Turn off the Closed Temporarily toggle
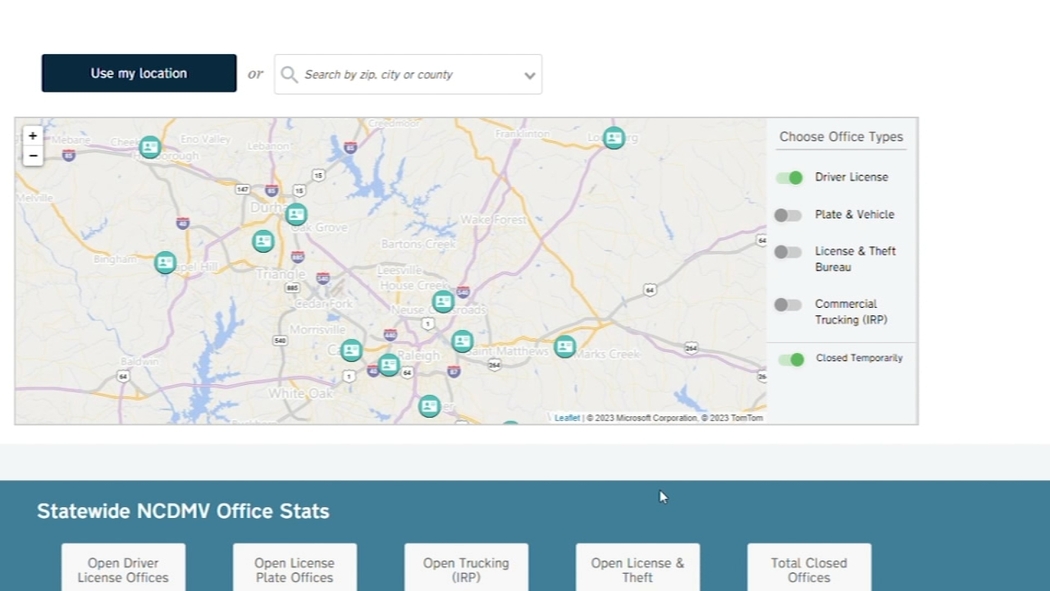 (x=791, y=359)
